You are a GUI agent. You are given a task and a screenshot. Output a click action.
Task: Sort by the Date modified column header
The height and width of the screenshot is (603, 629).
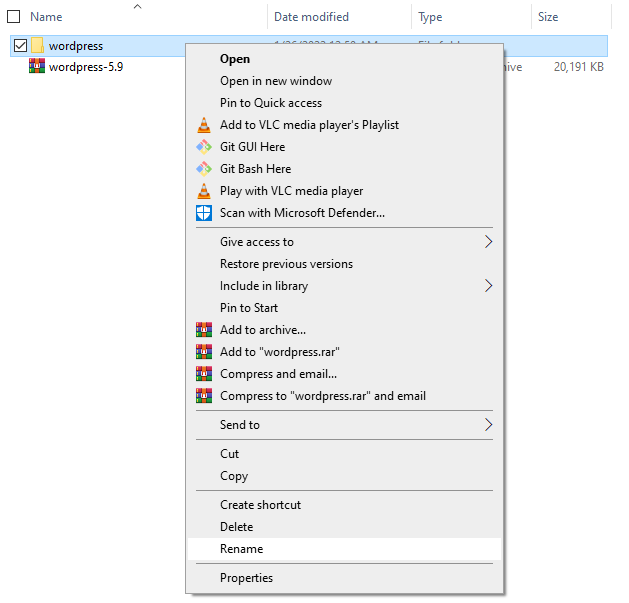(x=311, y=17)
